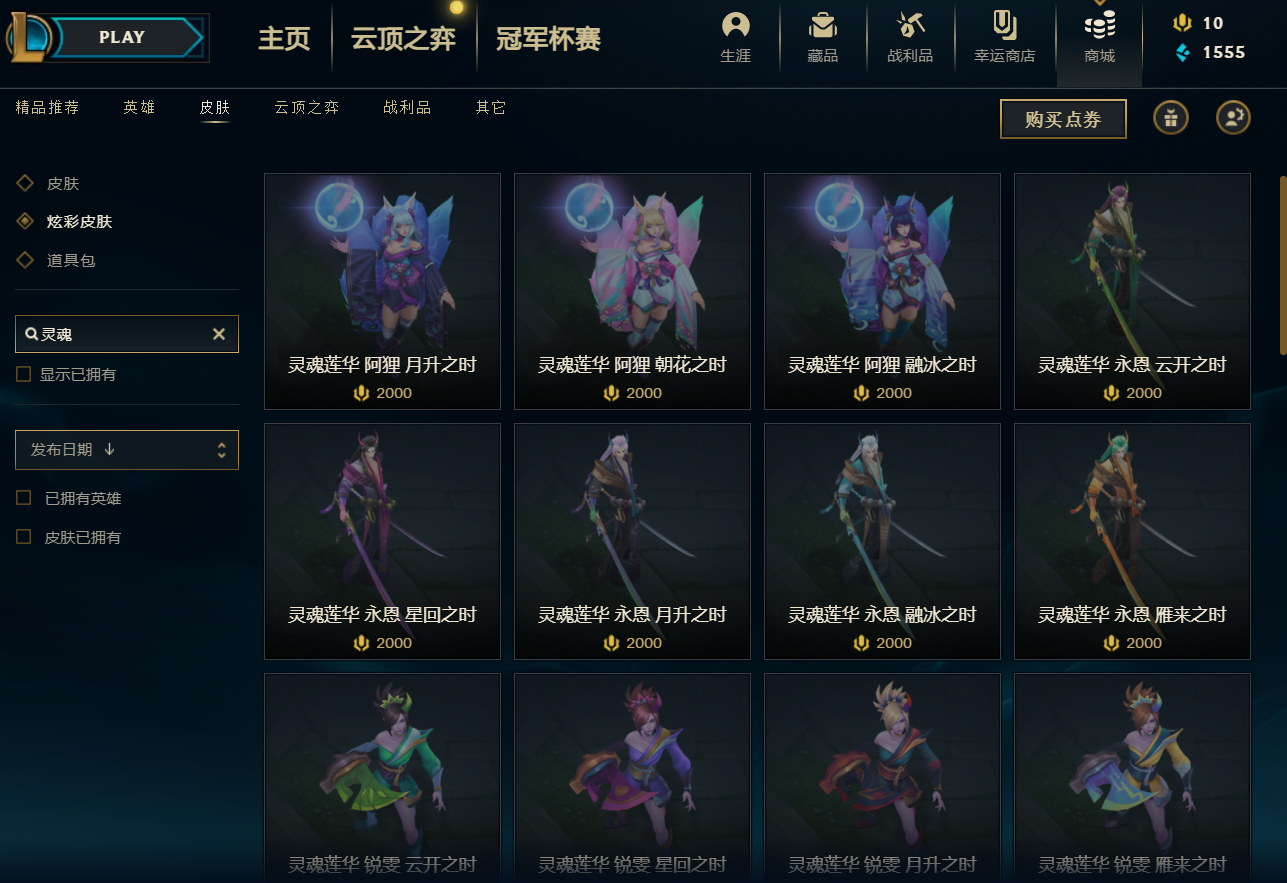1287x883 pixels.
Task: Open the account refresh icon
Action: click(x=1233, y=118)
